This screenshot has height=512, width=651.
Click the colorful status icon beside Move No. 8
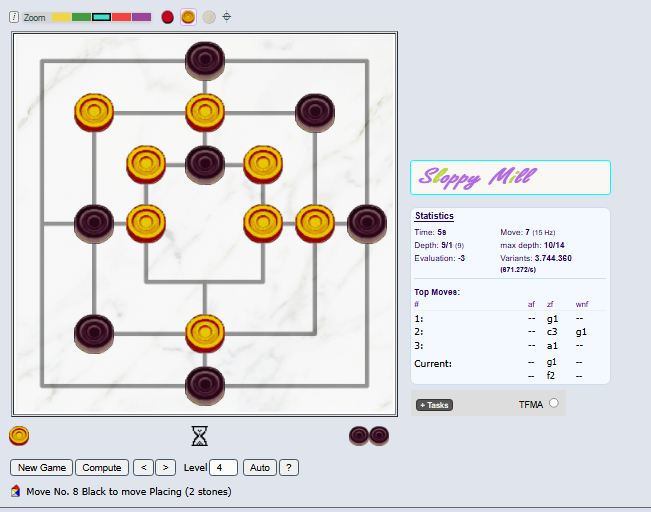15,491
